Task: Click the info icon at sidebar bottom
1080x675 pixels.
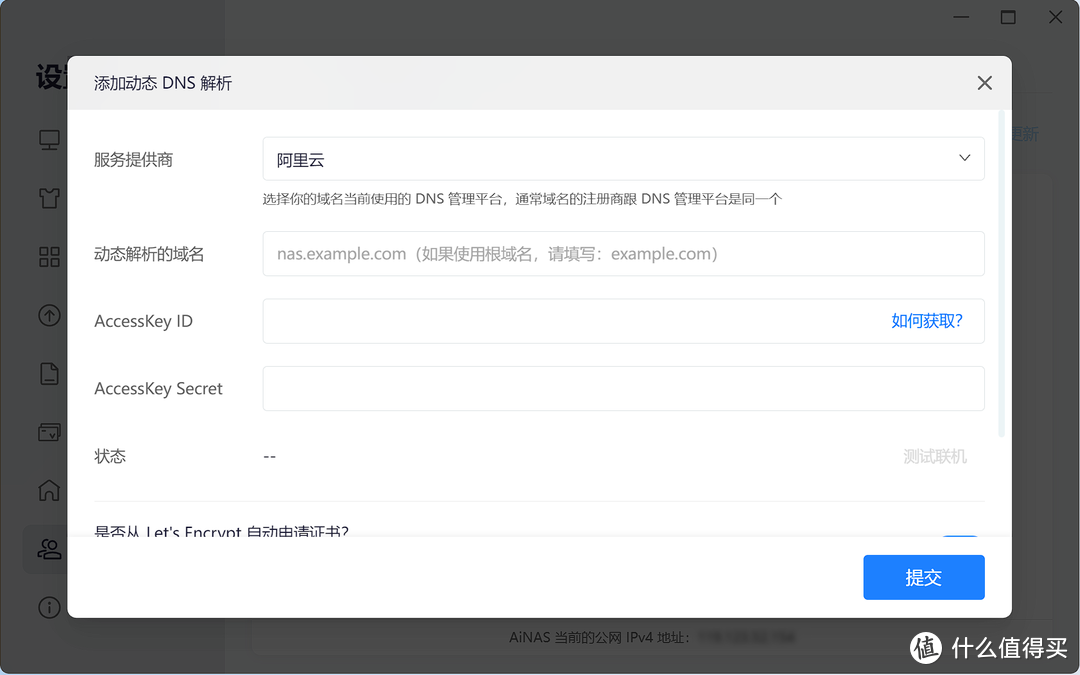Action: pos(49,607)
